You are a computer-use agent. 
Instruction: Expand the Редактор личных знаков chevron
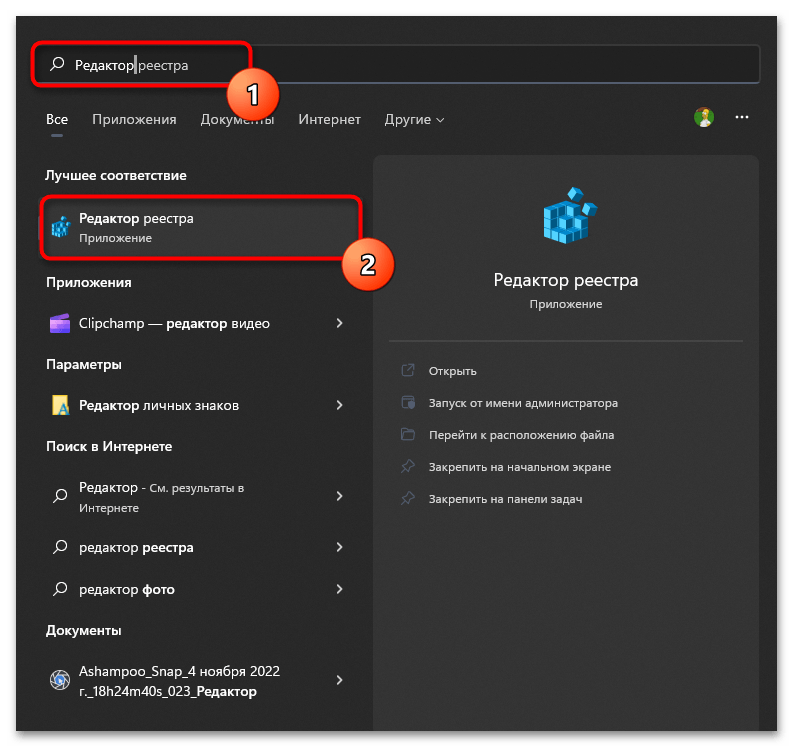pos(339,405)
